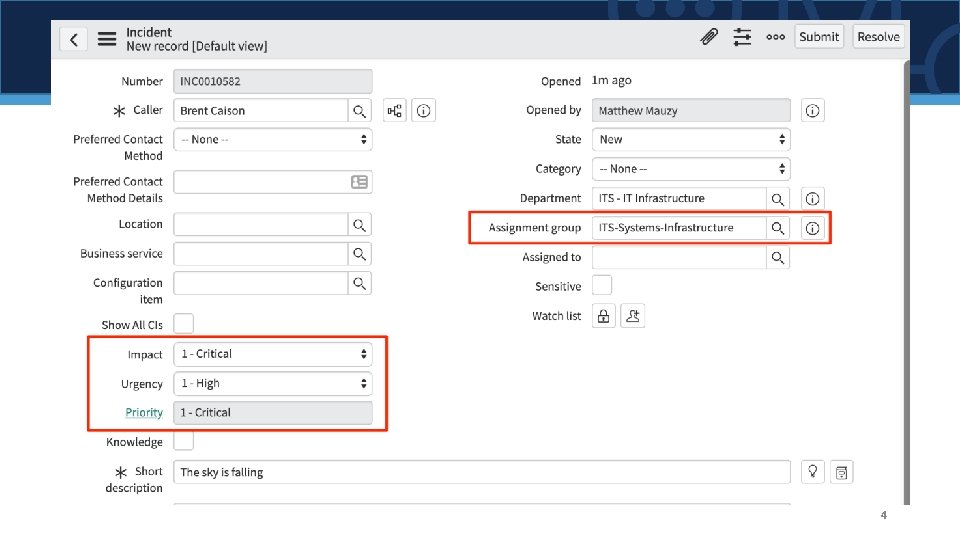The width and height of the screenshot is (960, 540).
Task: Click the Assigned to input field
Action: (x=679, y=257)
